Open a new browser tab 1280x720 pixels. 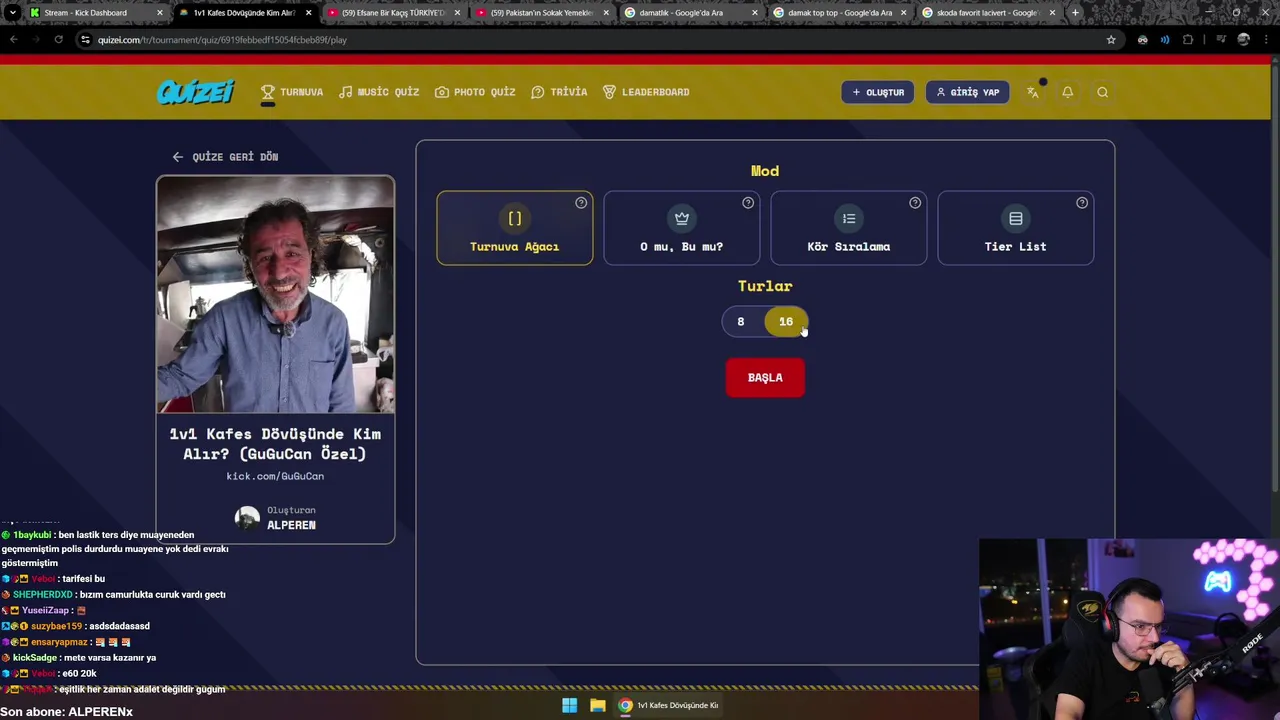coord(1075,13)
